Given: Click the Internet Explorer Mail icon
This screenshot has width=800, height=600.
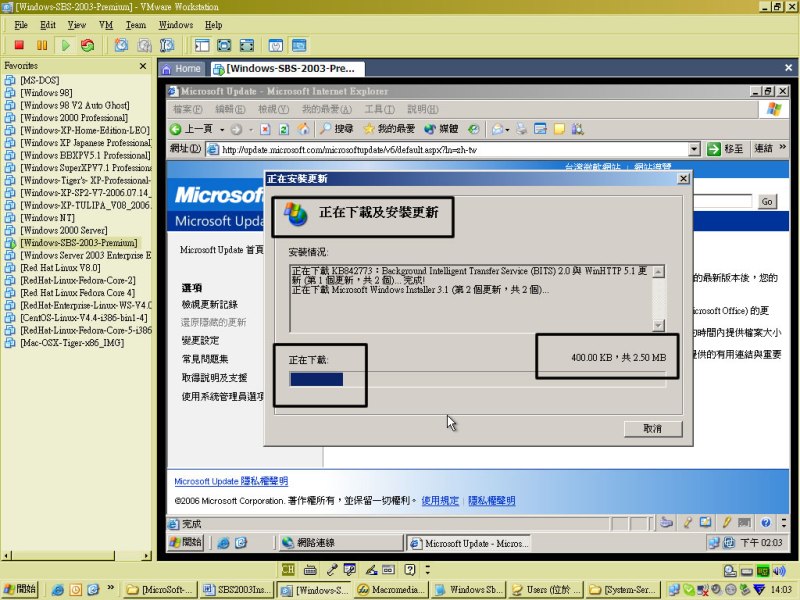Looking at the screenshot, I should 497,129.
